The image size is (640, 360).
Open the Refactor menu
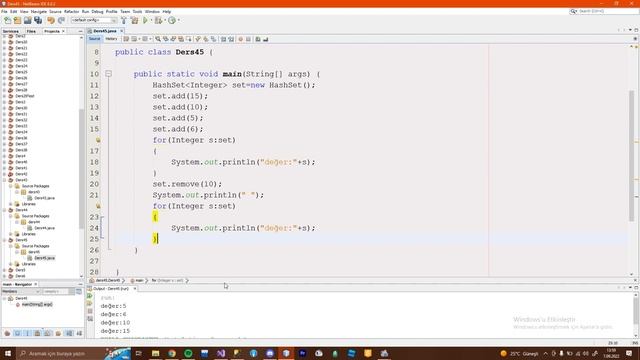pyautogui.click(x=71, y=12)
